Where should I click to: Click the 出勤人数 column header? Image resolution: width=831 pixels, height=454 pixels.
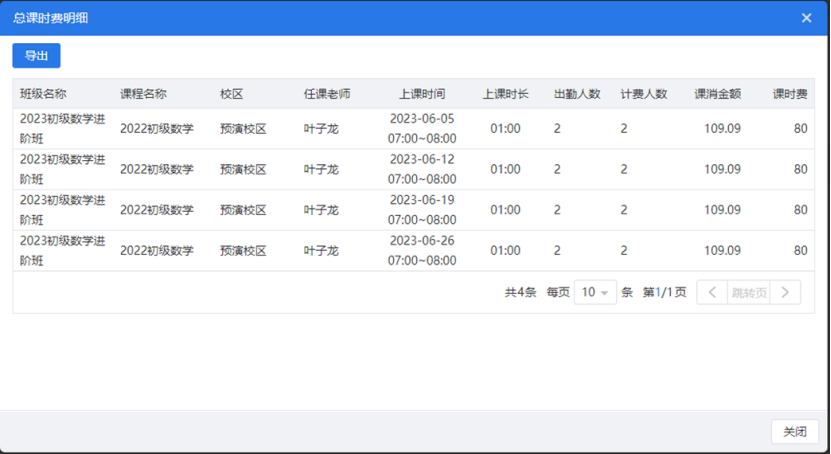coord(577,94)
